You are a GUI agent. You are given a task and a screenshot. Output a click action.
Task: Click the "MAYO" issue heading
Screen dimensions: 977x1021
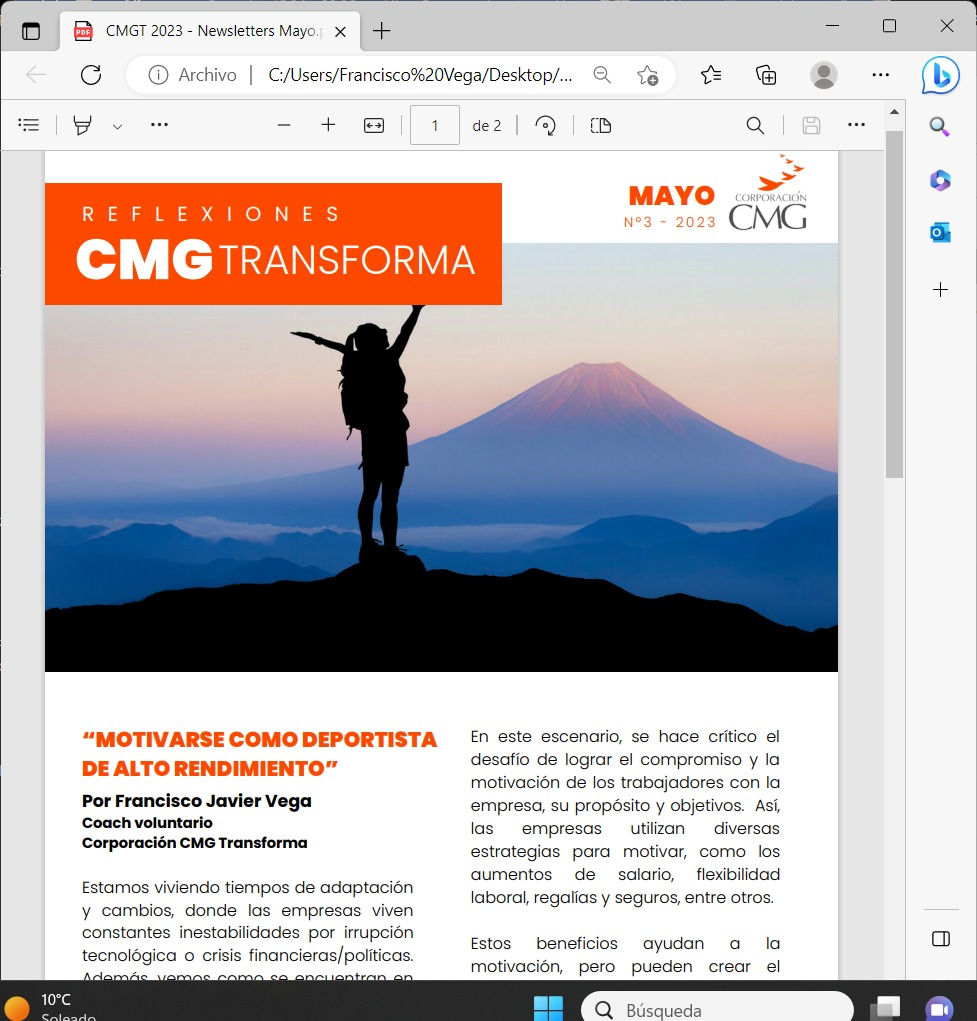tap(672, 195)
